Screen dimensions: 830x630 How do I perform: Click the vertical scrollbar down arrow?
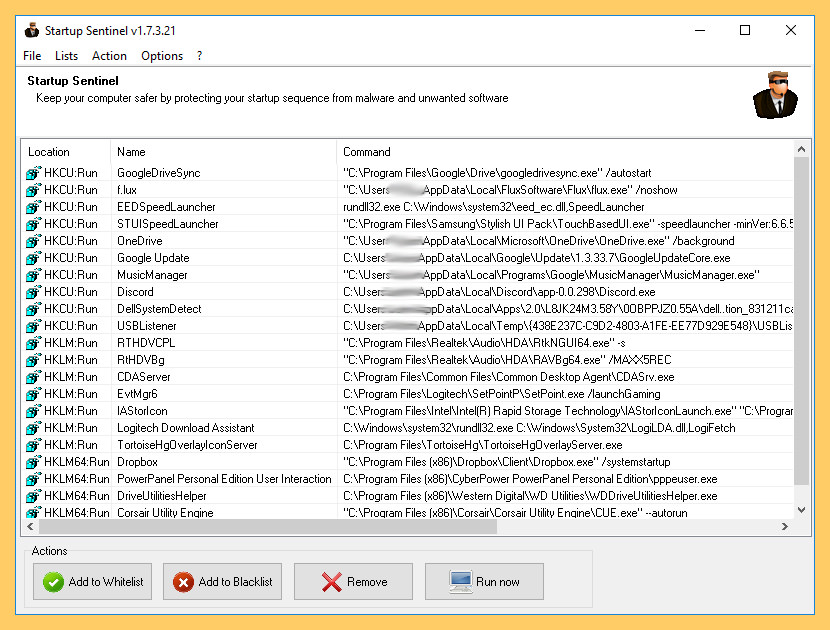tap(801, 510)
